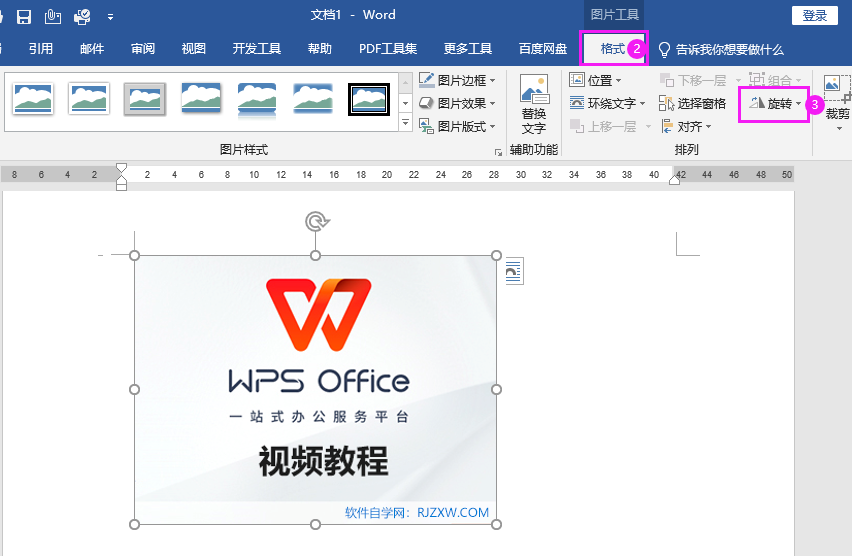Image resolution: width=852 pixels, height=556 pixels.
Task: Click the 裁剪 crop tool
Action: (837, 103)
